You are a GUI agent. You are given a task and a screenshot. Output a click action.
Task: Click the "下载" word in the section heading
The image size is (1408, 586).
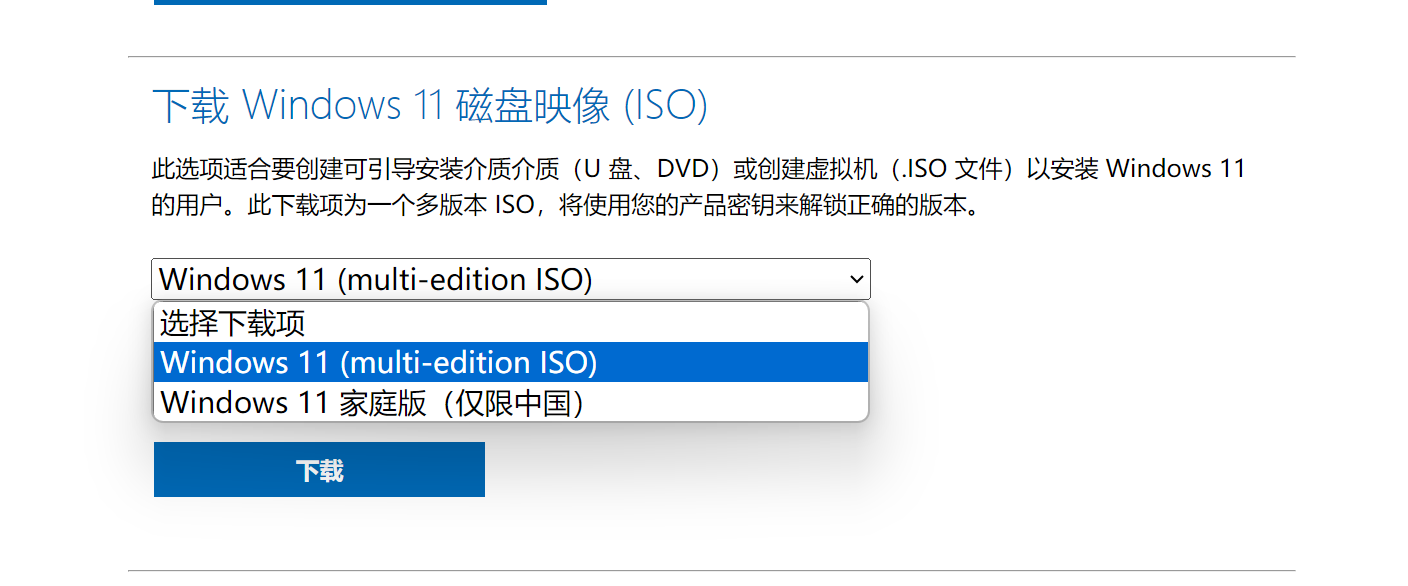click(x=191, y=106)
